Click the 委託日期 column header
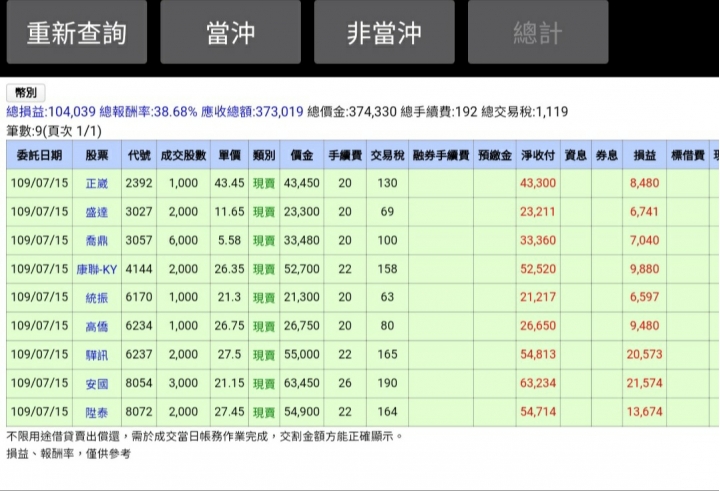Viewport: 720px width, 491px height. click(39, 155)
